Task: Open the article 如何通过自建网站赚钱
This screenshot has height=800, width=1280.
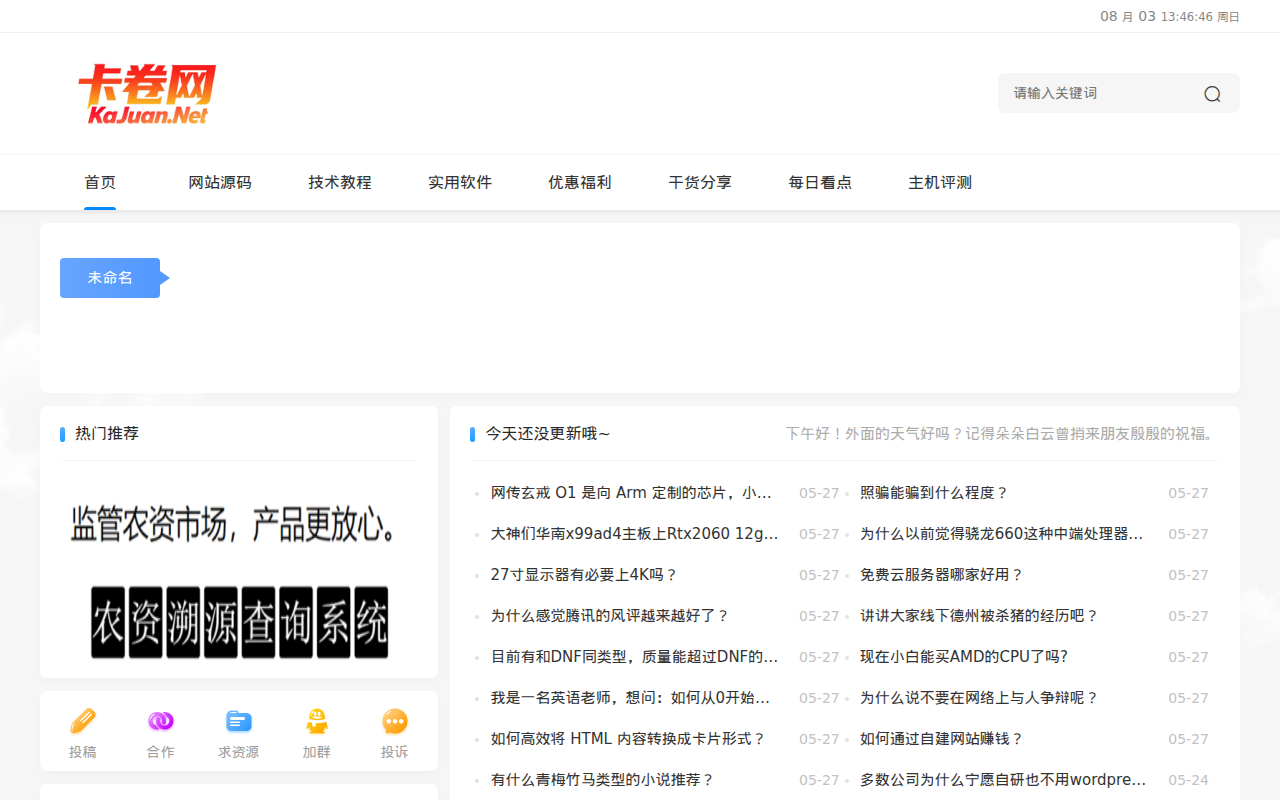Action: (938, 738)
